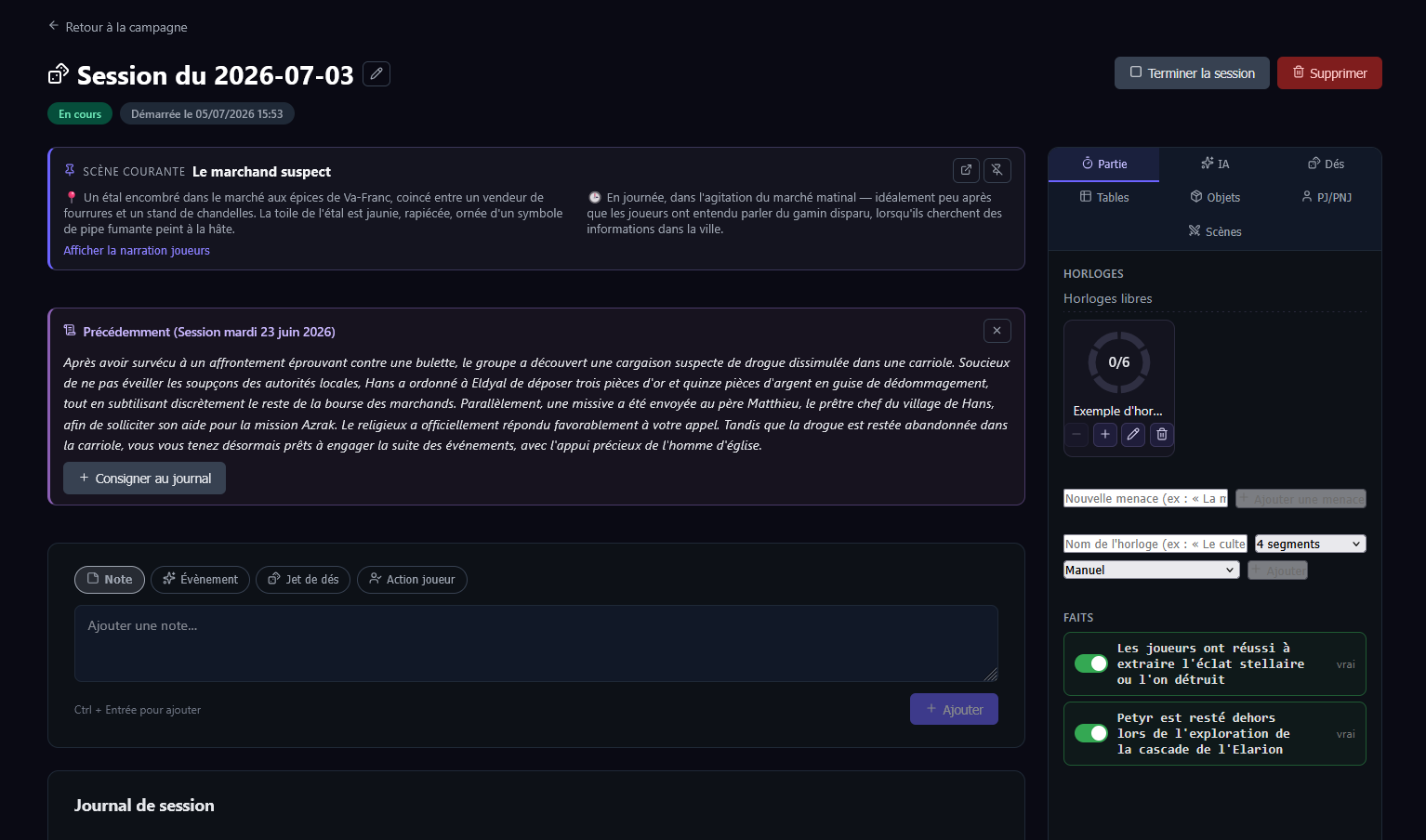Toggle the éclat stellaire fact switch
The width and height of the screenshot is (1426, 840).
(1091, 663)
